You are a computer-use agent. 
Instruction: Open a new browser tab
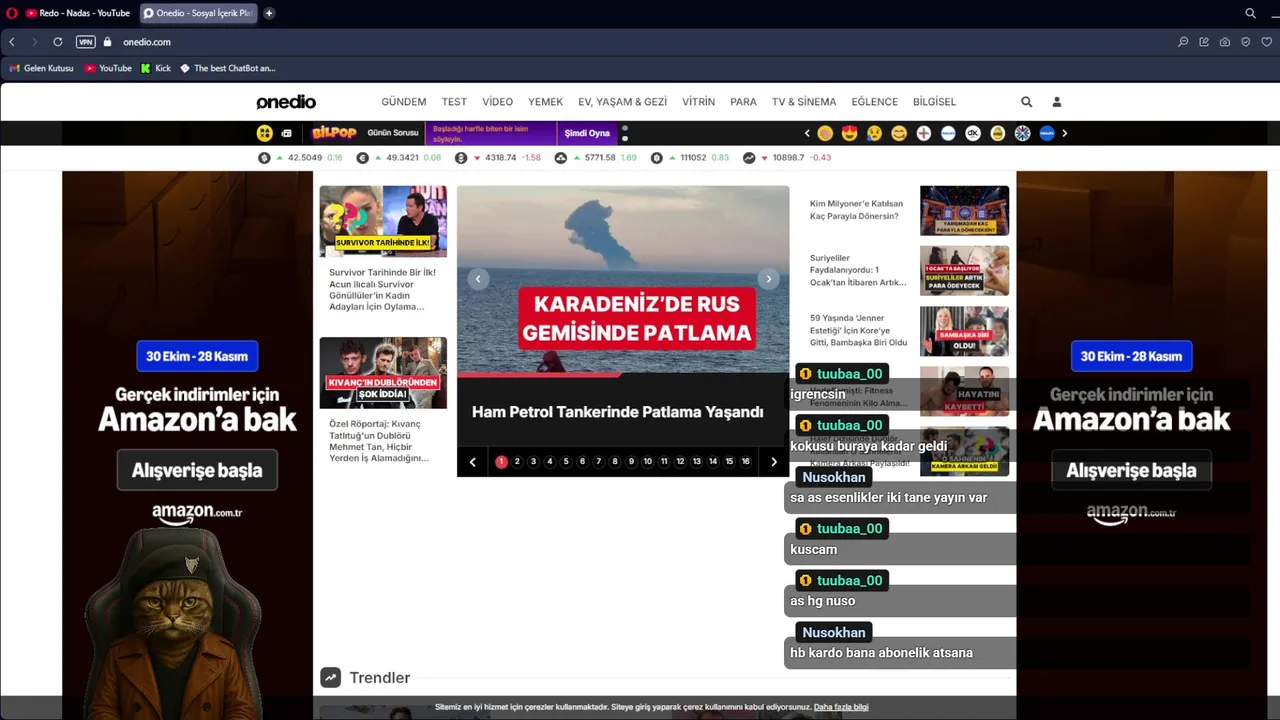(x=269, y=13)
